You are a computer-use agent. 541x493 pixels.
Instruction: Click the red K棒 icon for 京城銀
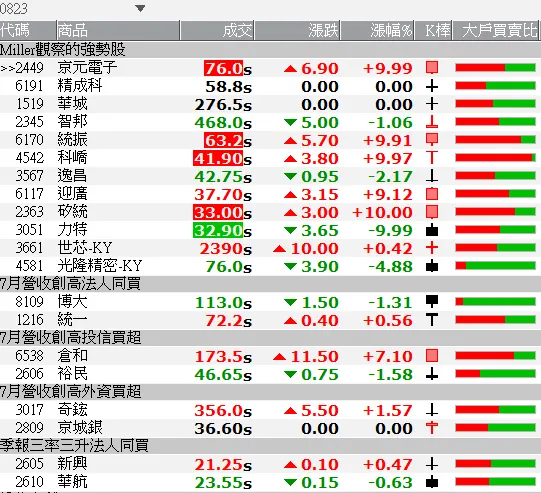[432, 428]
